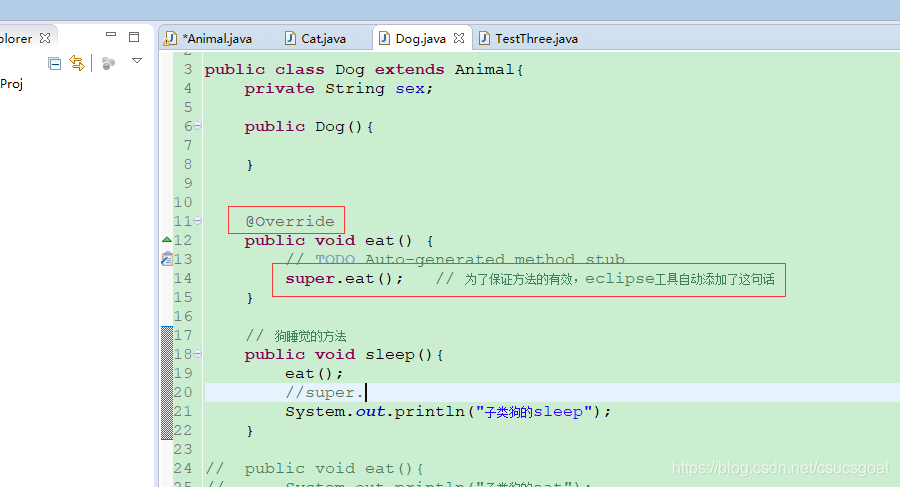
Task: Collapse the Dog() constructor at line 6
Action: (197, 126)
